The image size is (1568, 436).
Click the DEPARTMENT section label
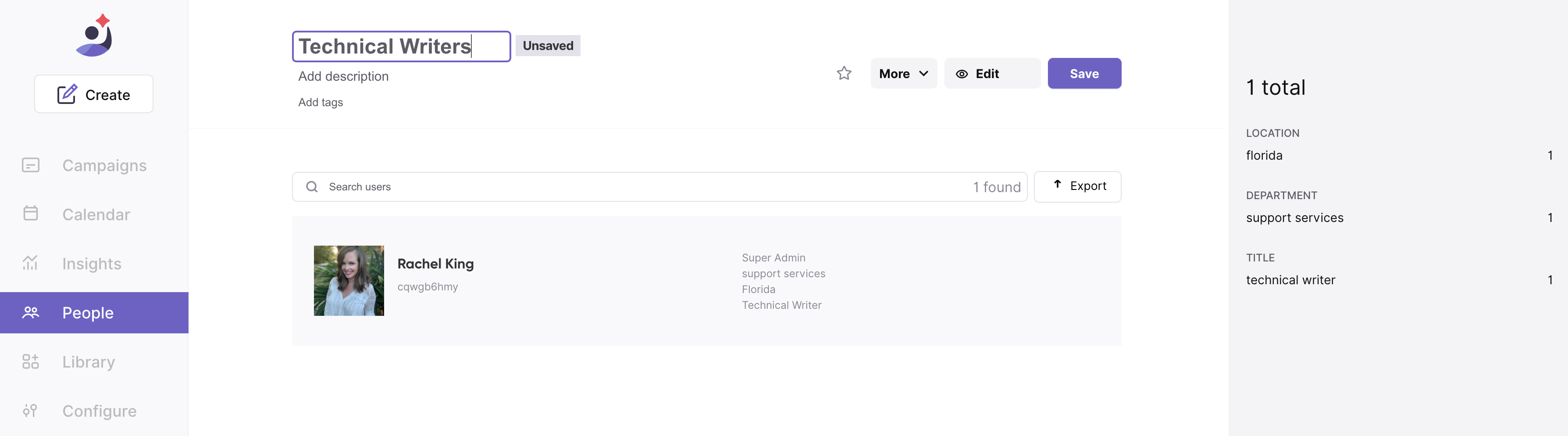1281,196
